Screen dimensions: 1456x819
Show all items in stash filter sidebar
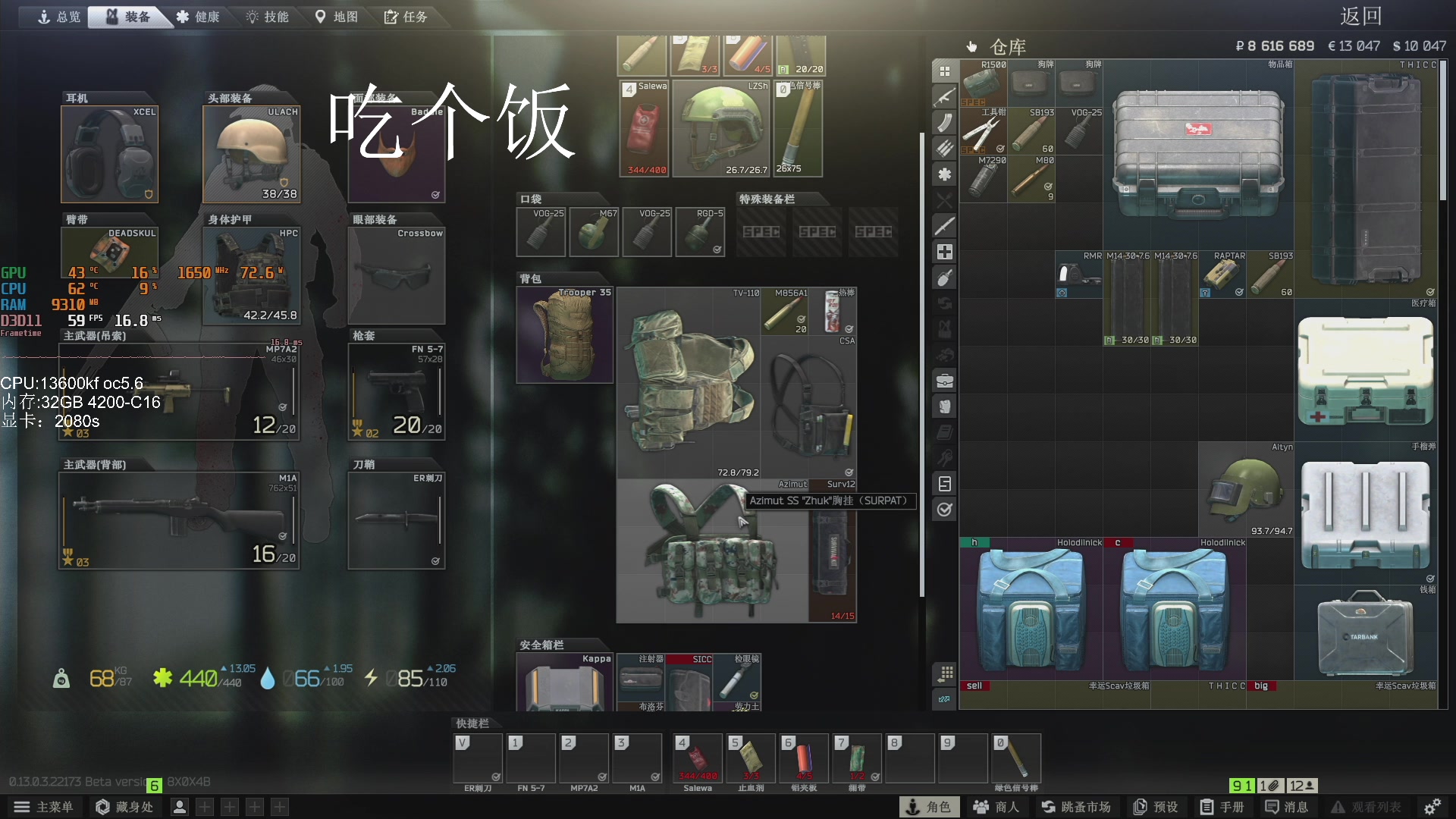(944, 71)
